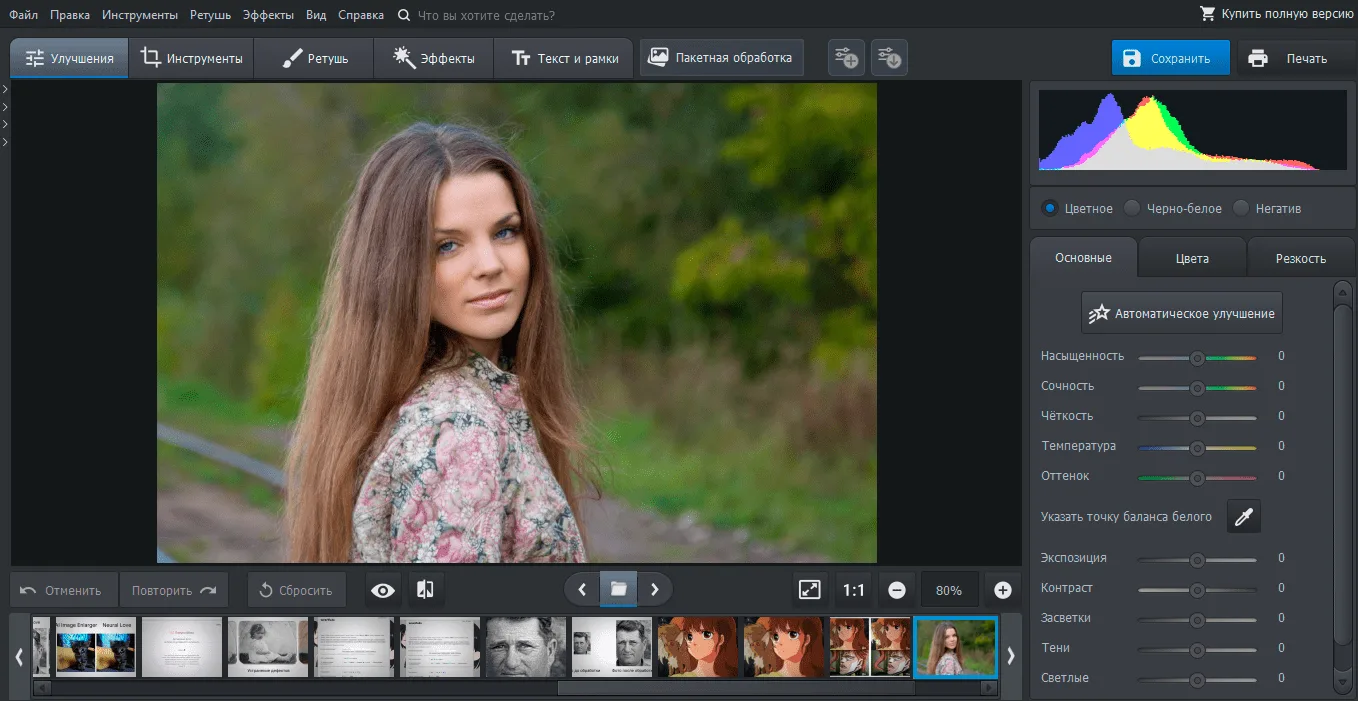This screenshot has width=1358, height=701.
Task: Click the Сохранить button
Action: [x=1169, y=58]
